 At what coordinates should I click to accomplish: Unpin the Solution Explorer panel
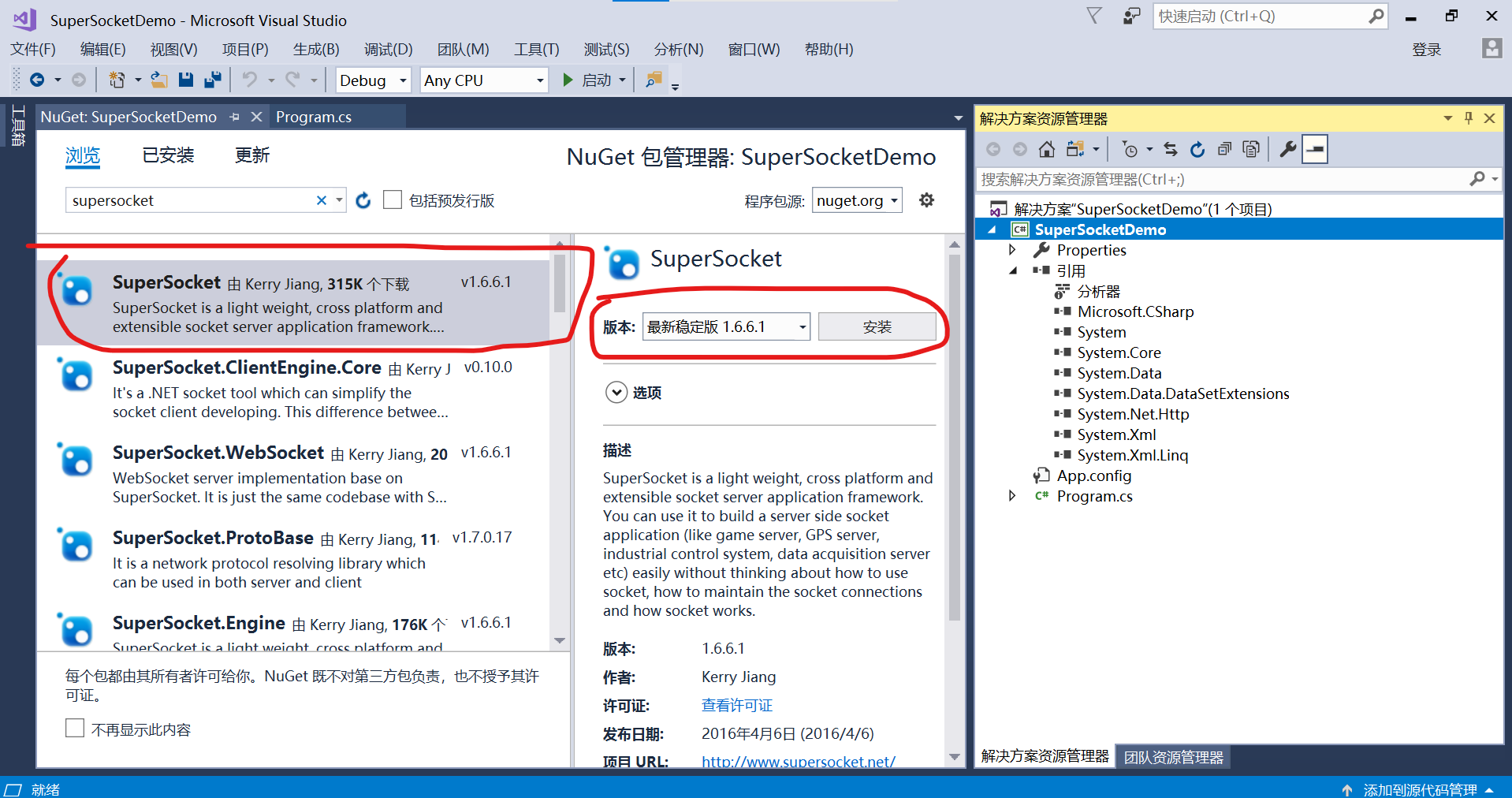(1468, 117)
